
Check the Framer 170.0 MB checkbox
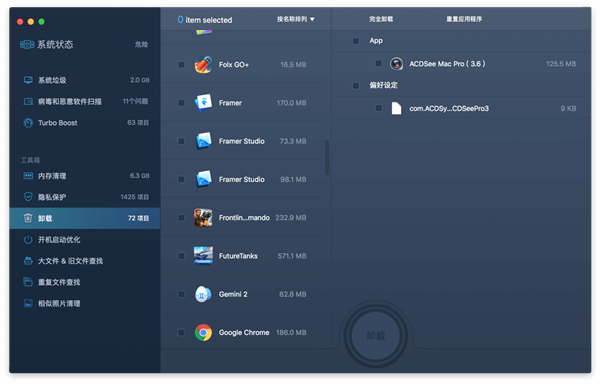pyautogui.click(x=181, y=103)
